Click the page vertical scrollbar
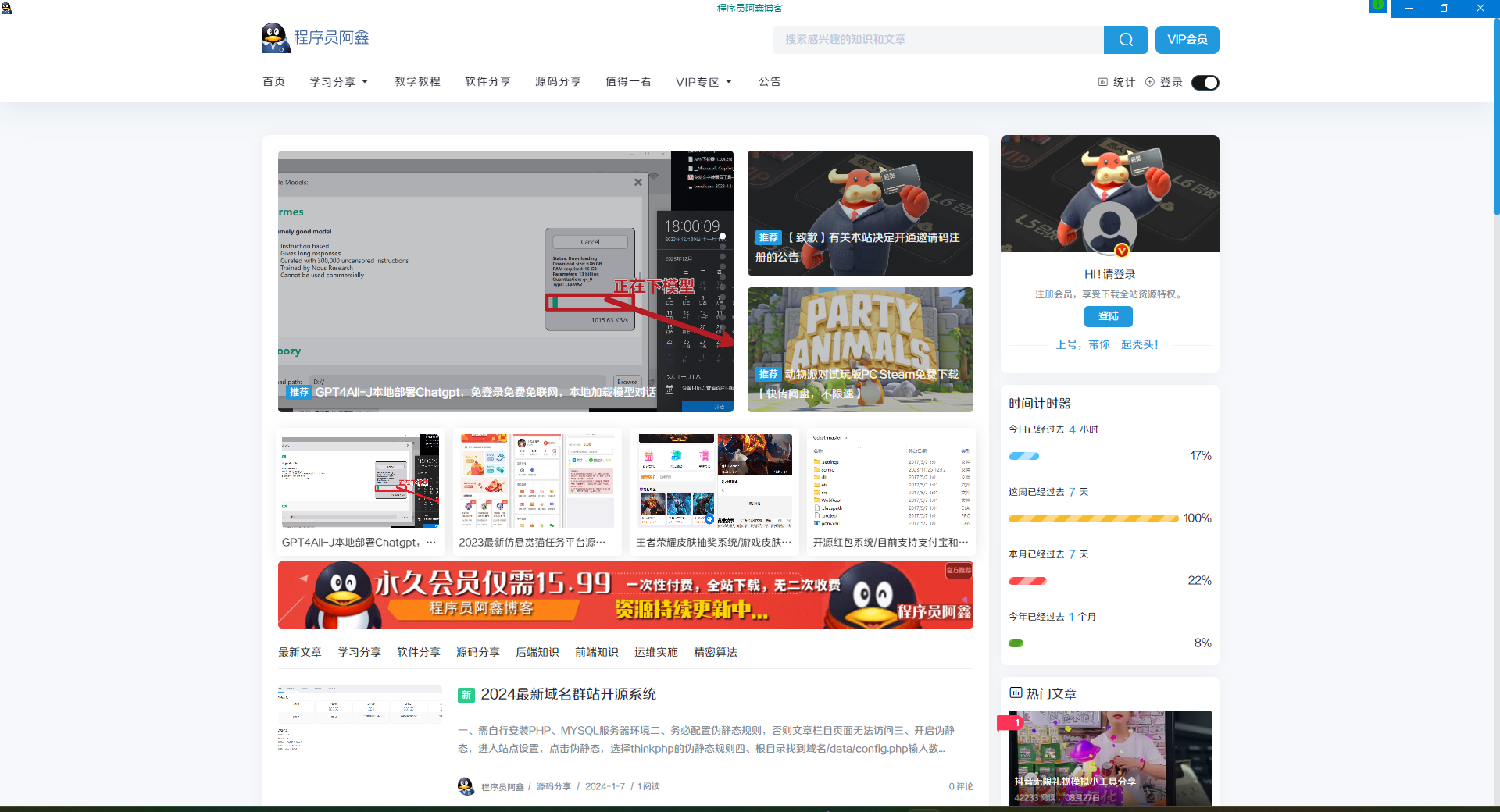 (1496, 117)
